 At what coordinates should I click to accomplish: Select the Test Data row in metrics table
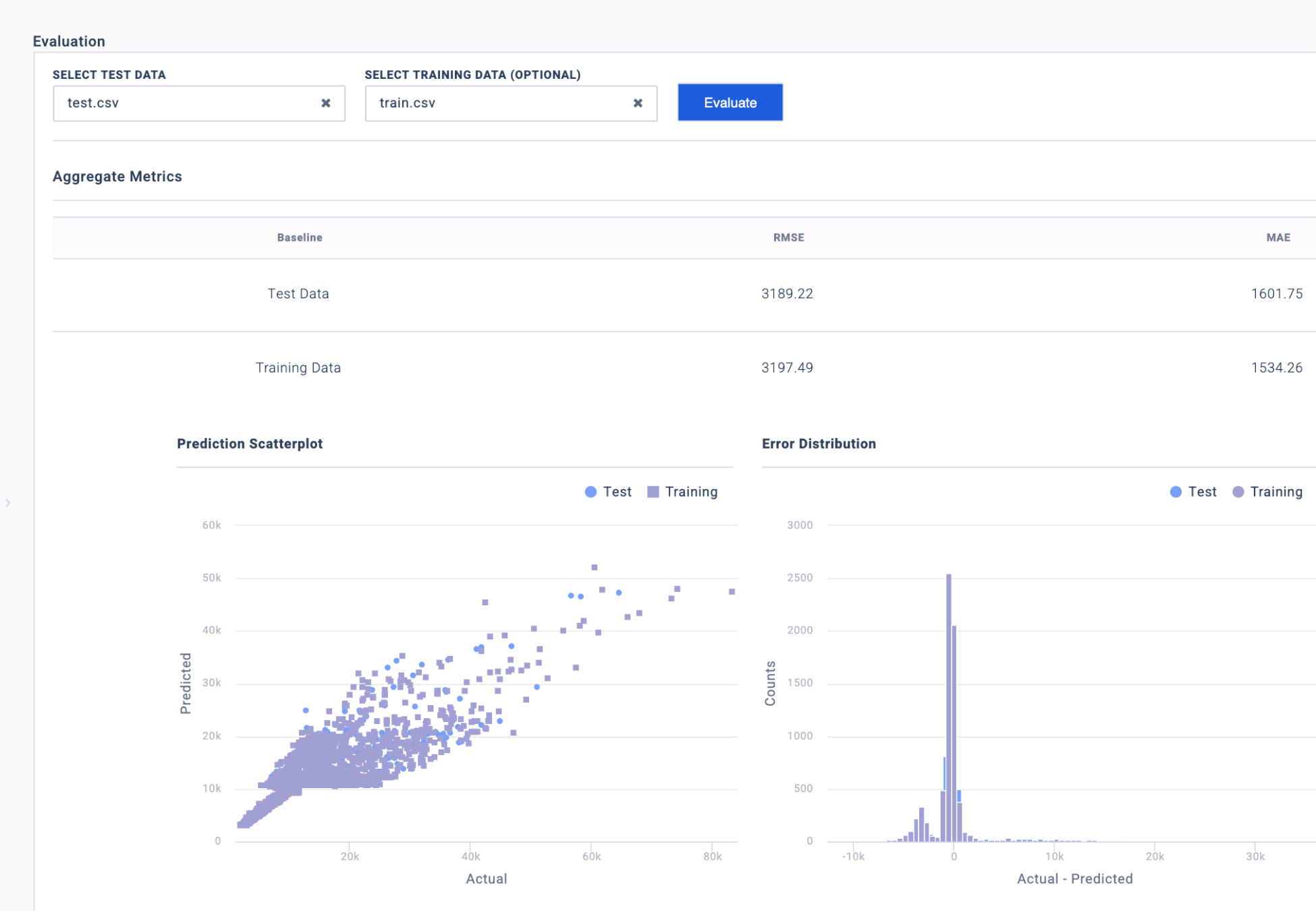[x=299, y=294]
